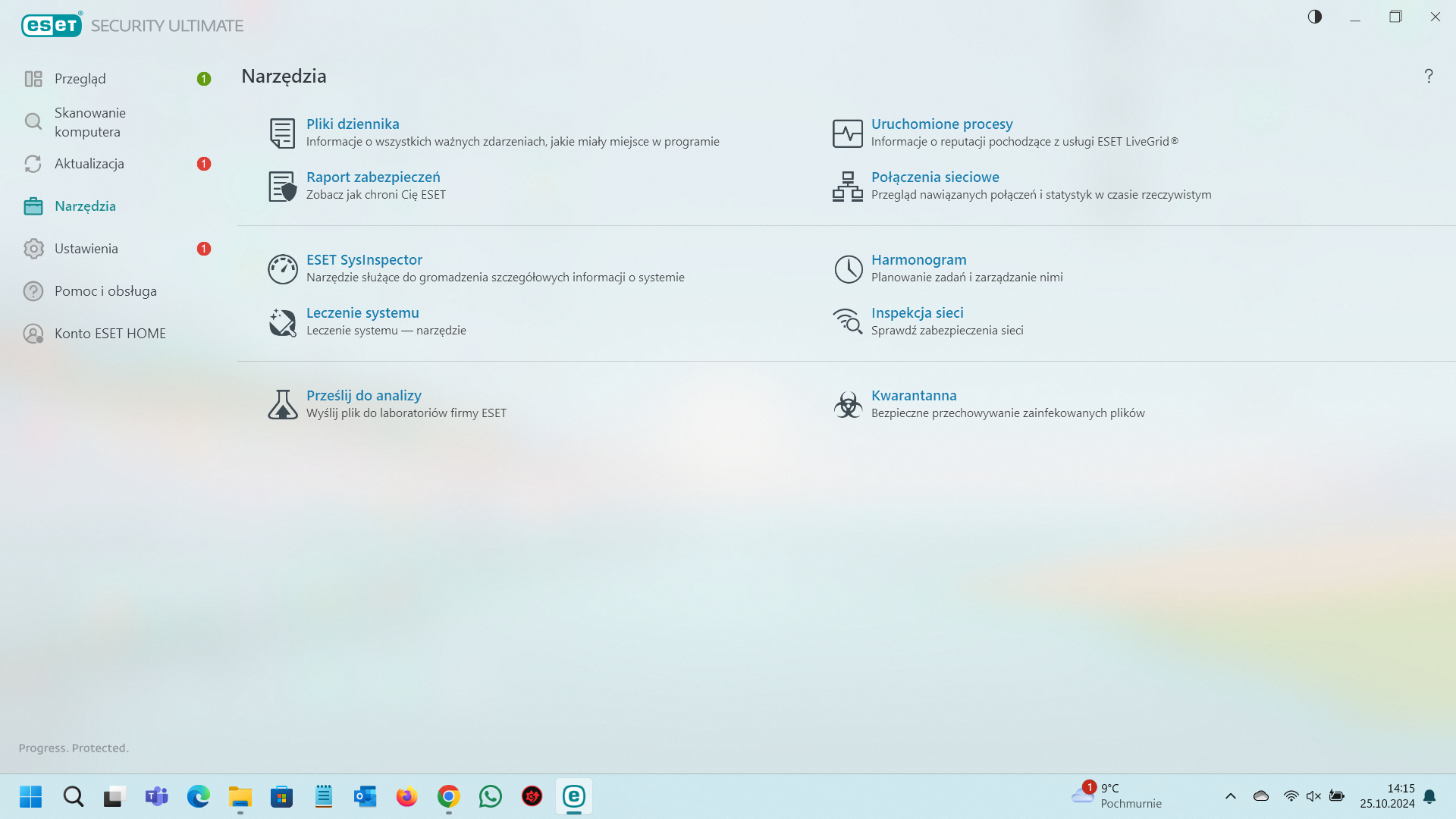Click the green notification badge next to Przegląd

point(204,79)
